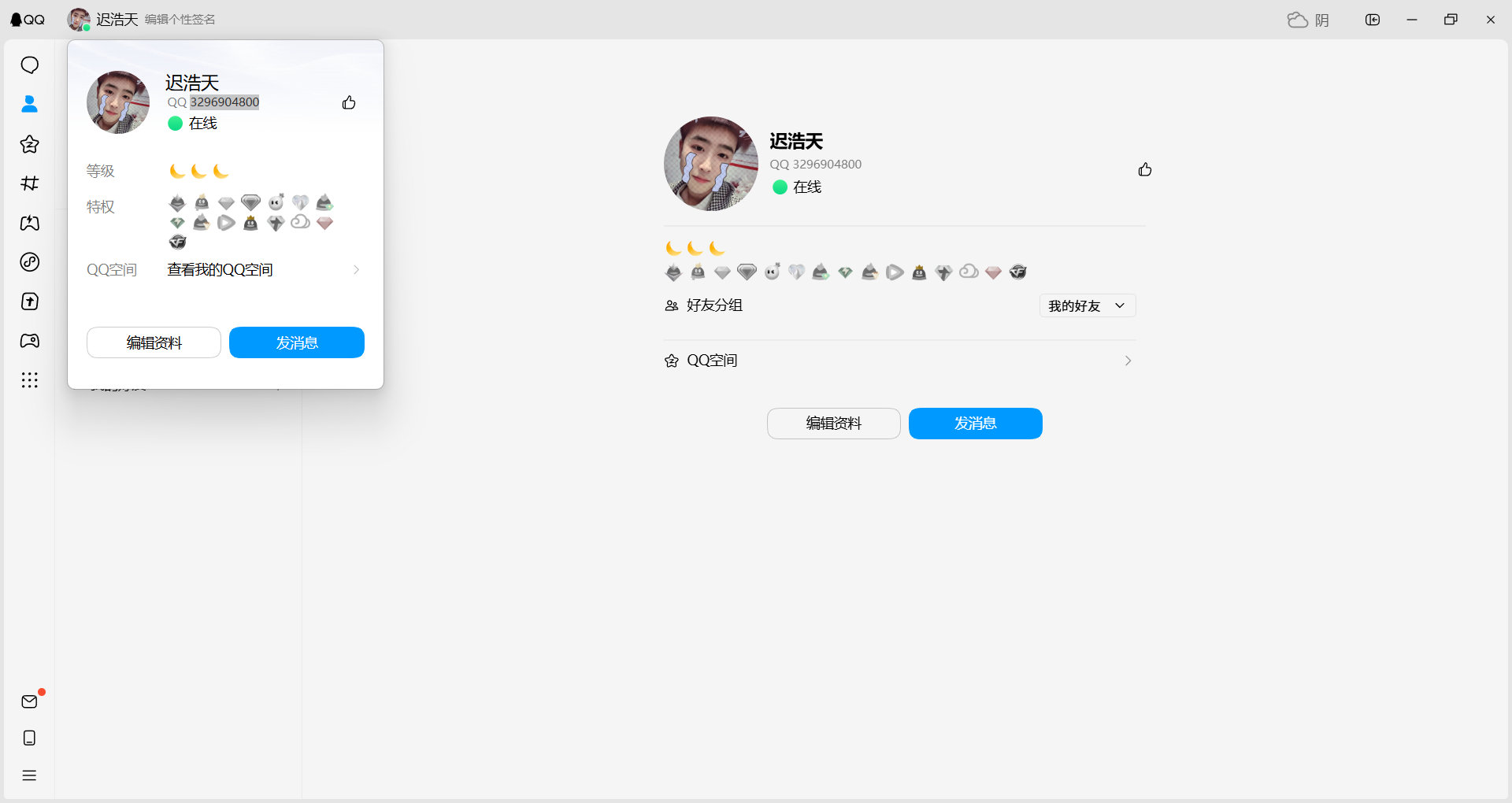Open the star icon in the left sidebar

tap(30, 144)
